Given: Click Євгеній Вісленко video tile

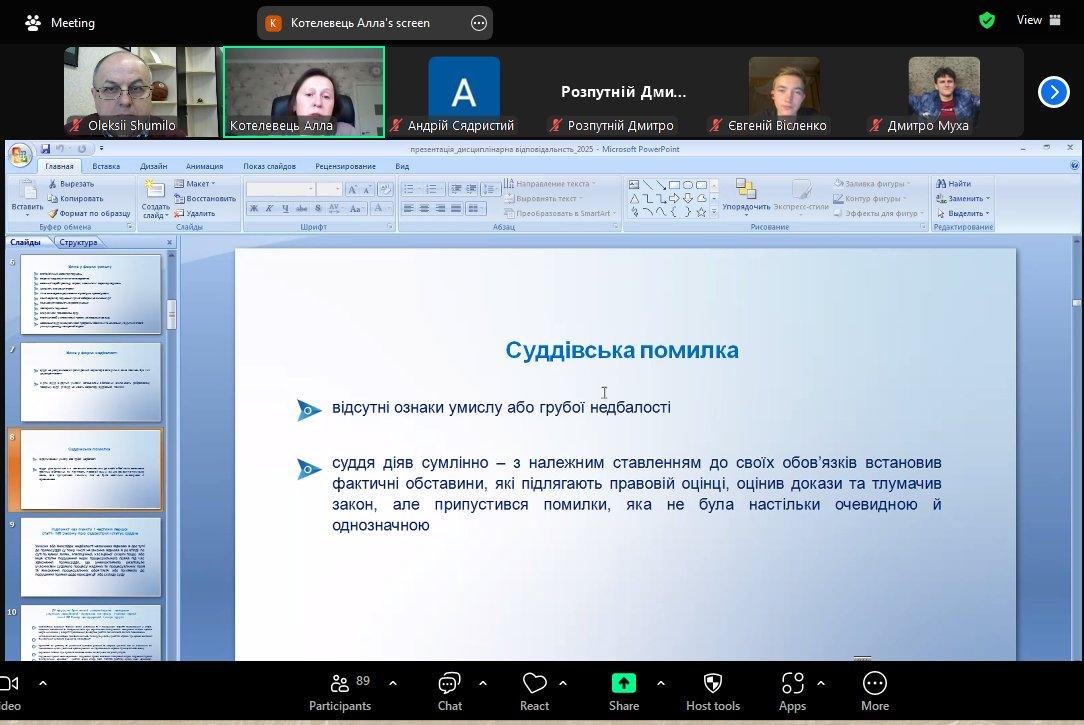Looking at the screenshot, I should coord(785,92).
